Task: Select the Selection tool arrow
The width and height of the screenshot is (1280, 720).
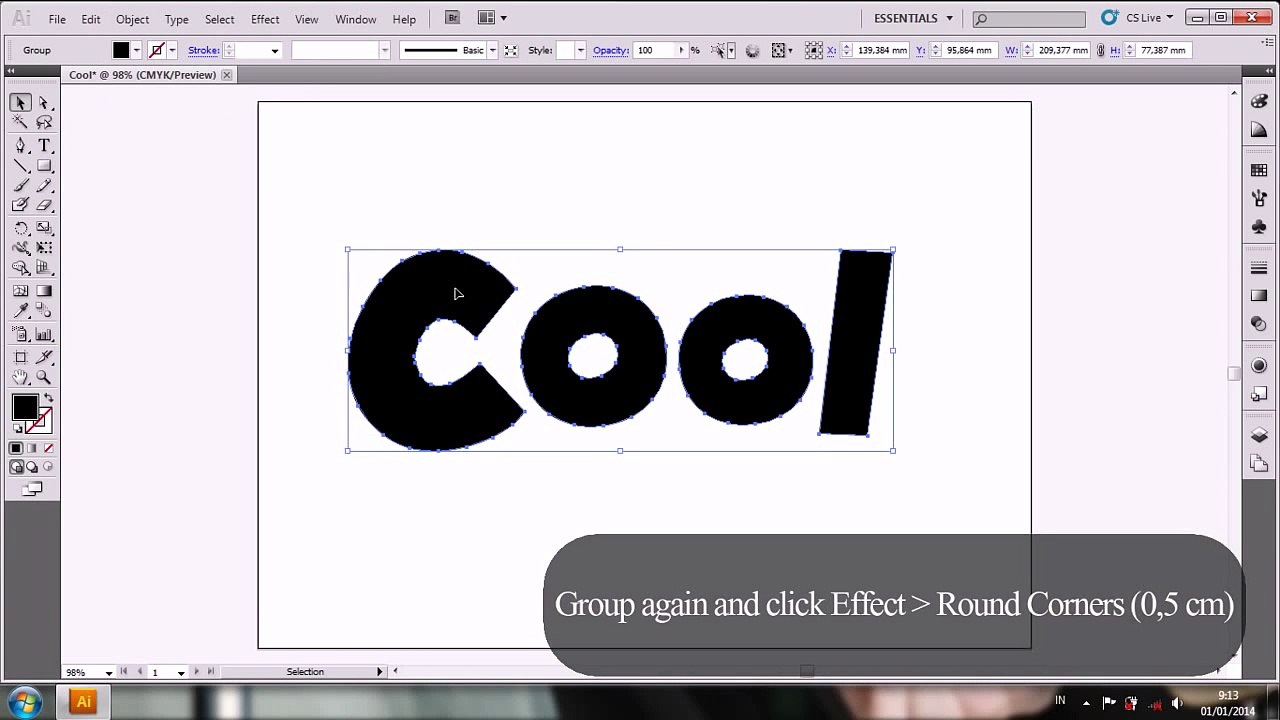Action: (20, 103)
